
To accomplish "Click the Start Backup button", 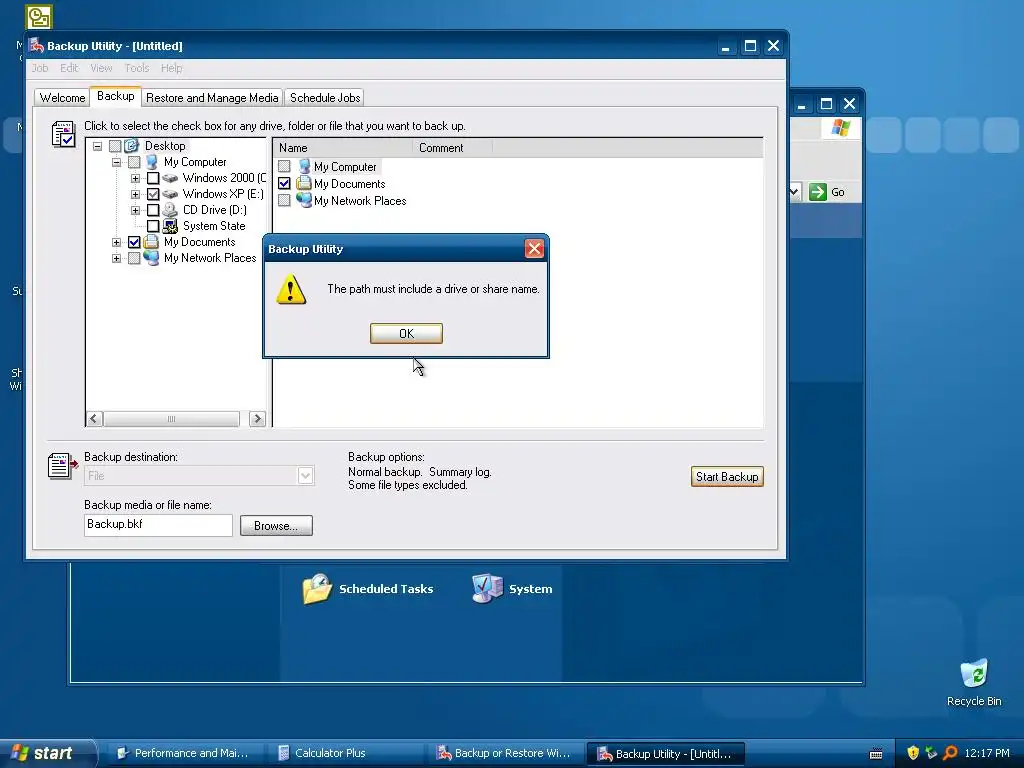I will tap(727, 477).
